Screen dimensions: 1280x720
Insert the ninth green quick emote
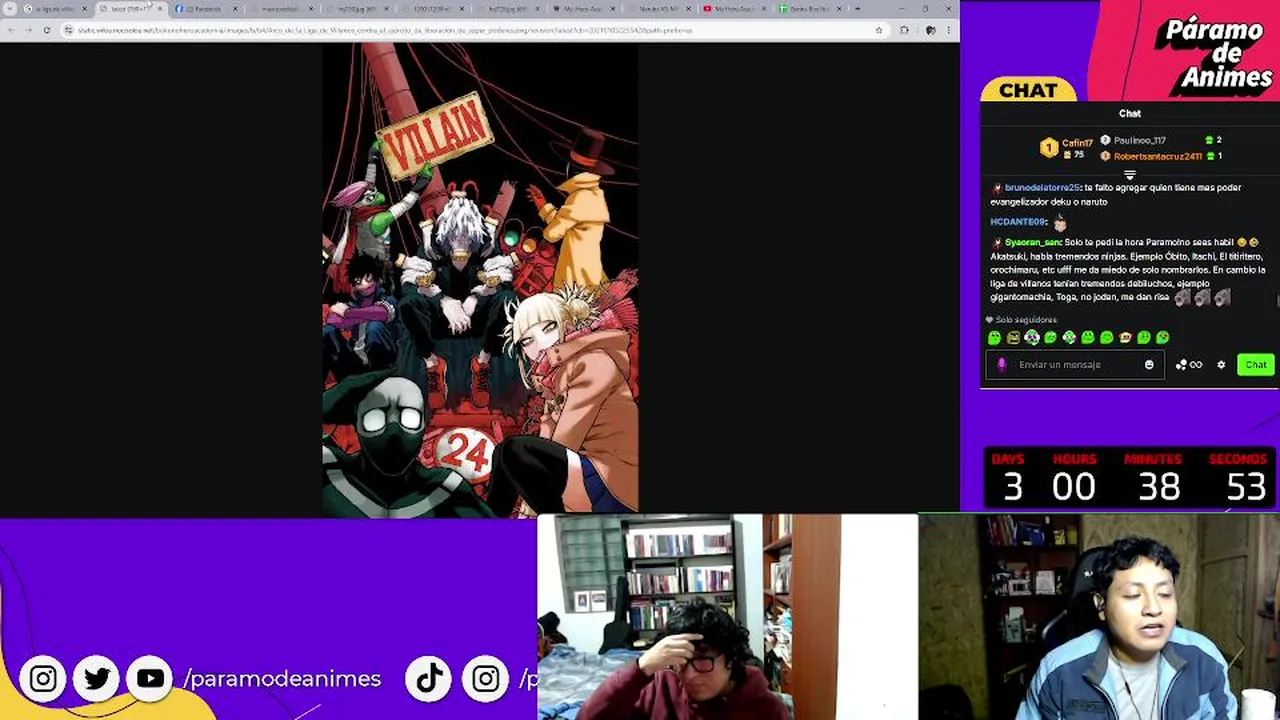click(1144, 338)
